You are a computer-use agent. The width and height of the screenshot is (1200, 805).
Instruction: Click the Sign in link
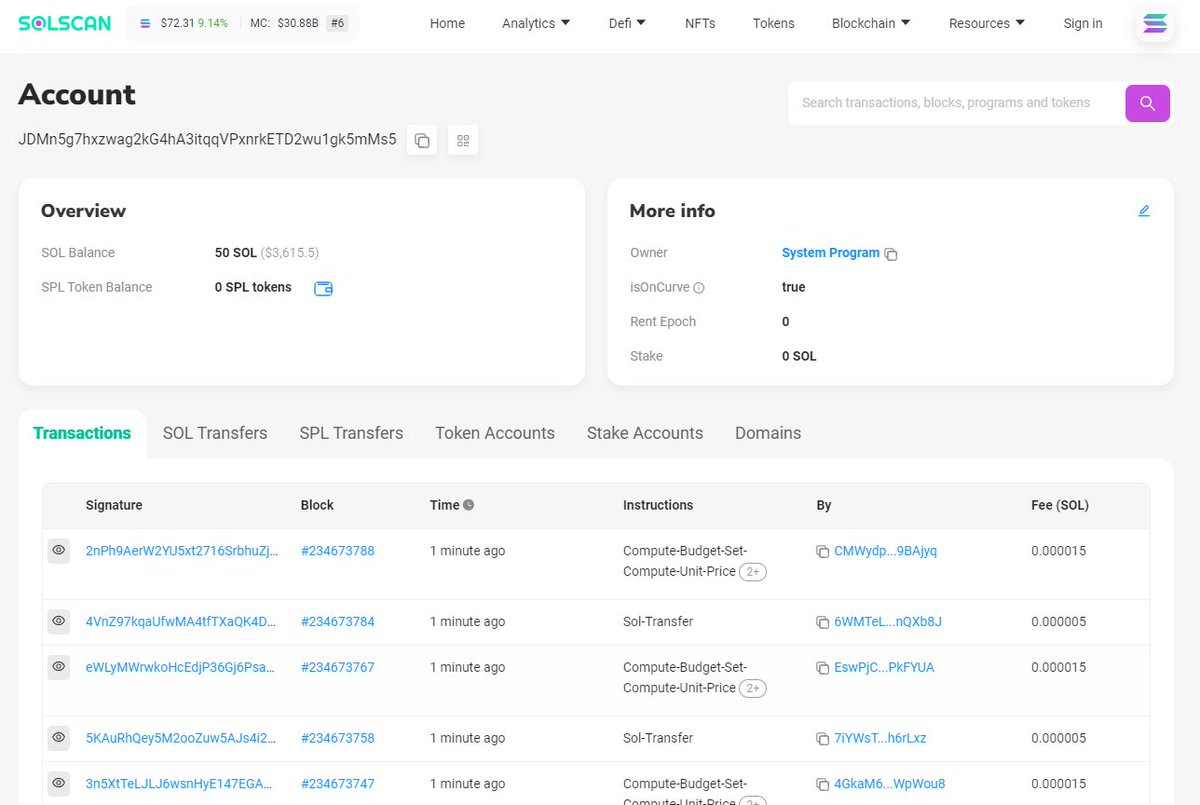(1083, 23)
